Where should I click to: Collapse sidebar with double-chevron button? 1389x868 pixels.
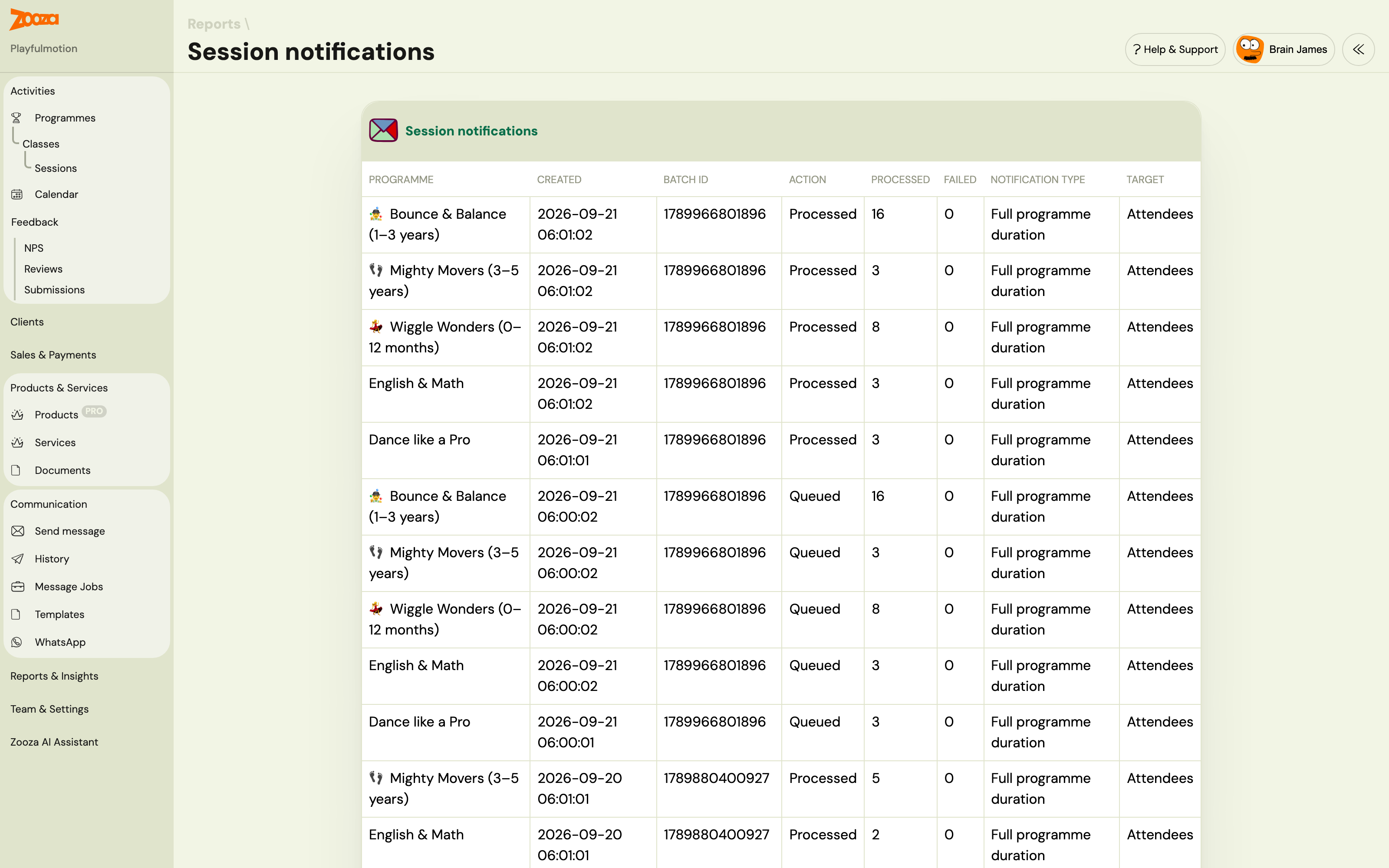(1358, 49)
